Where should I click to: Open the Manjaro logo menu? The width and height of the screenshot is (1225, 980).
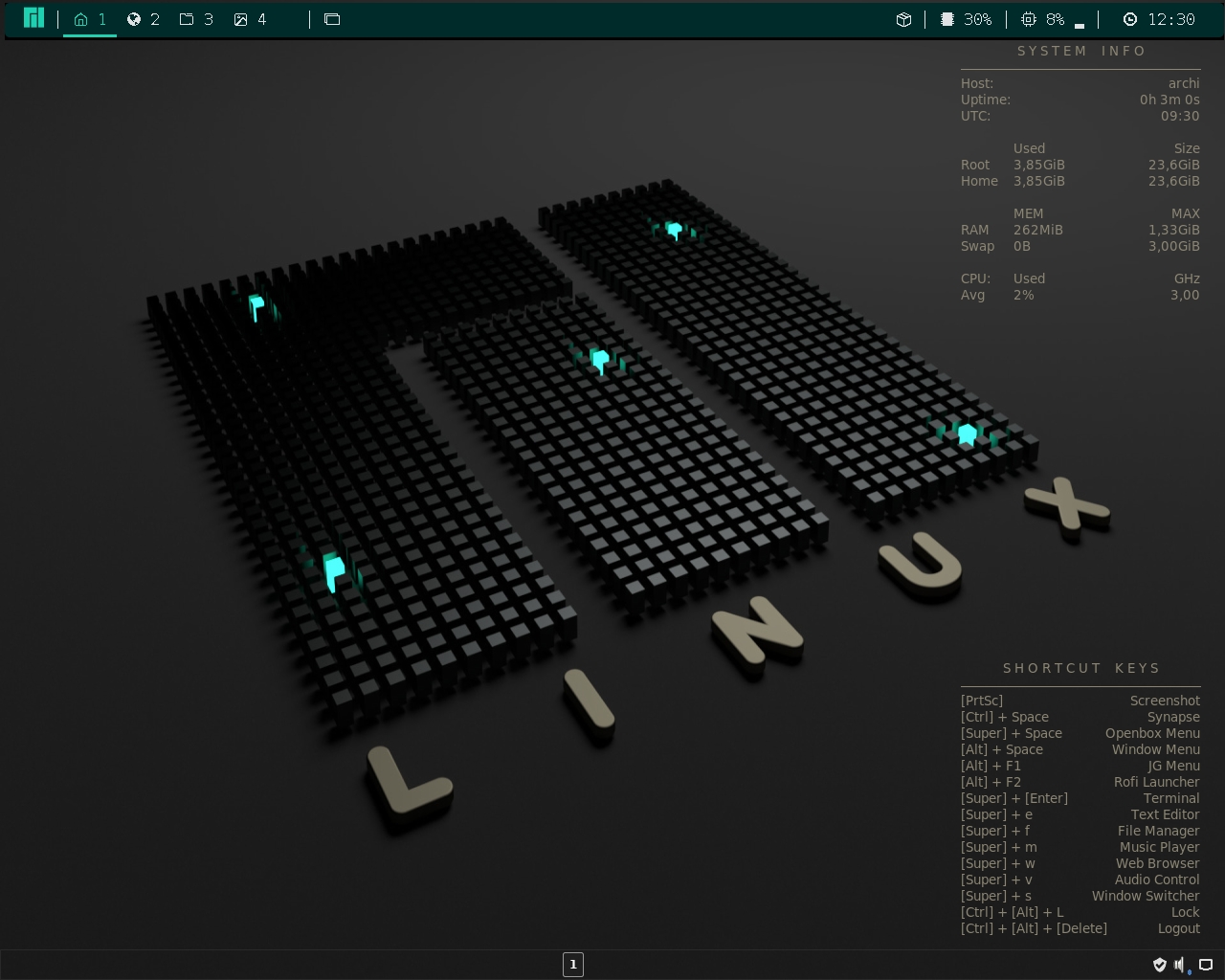point(33,18)
